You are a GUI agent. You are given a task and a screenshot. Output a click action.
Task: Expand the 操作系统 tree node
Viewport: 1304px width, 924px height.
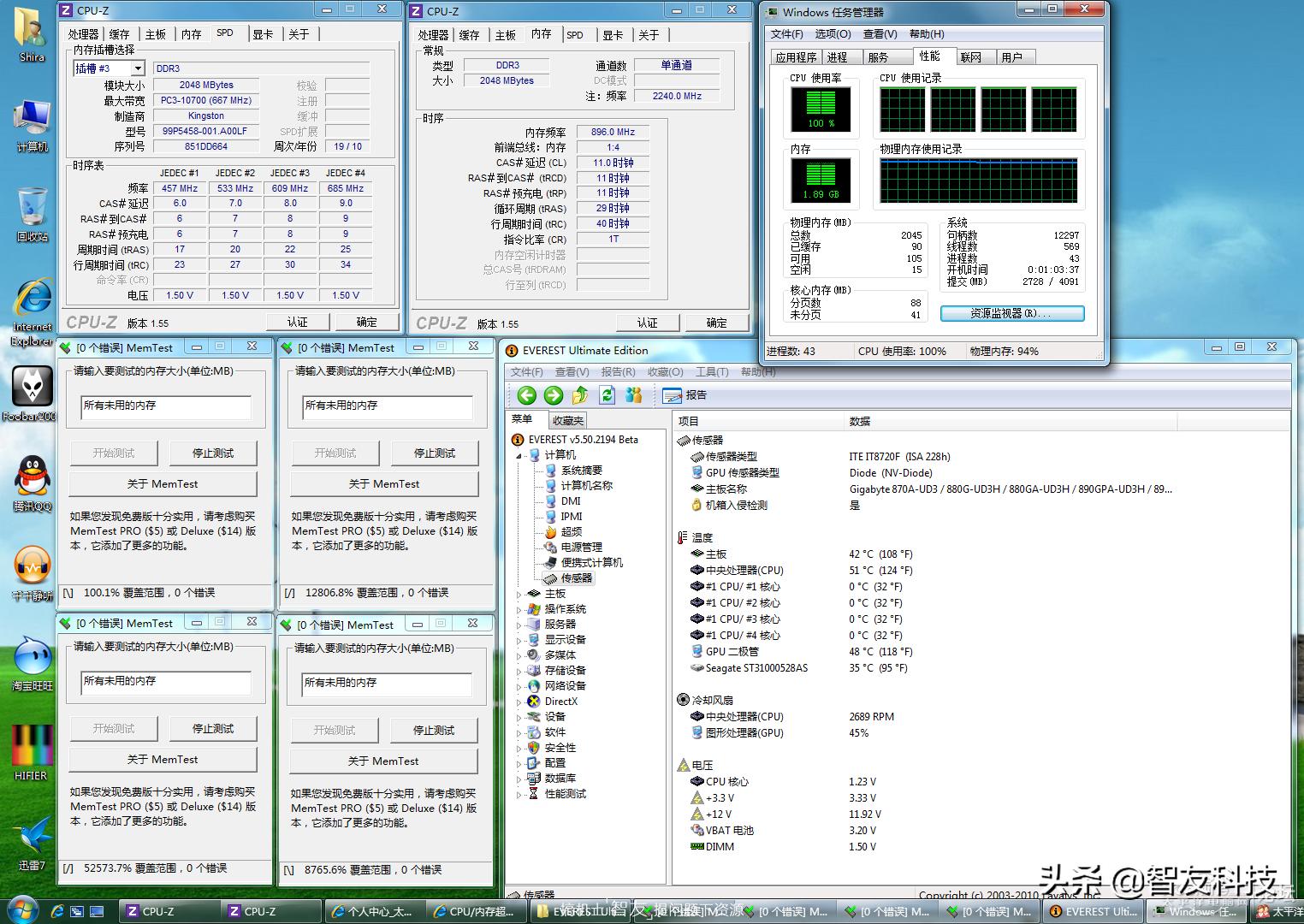[x=519, y=609]
